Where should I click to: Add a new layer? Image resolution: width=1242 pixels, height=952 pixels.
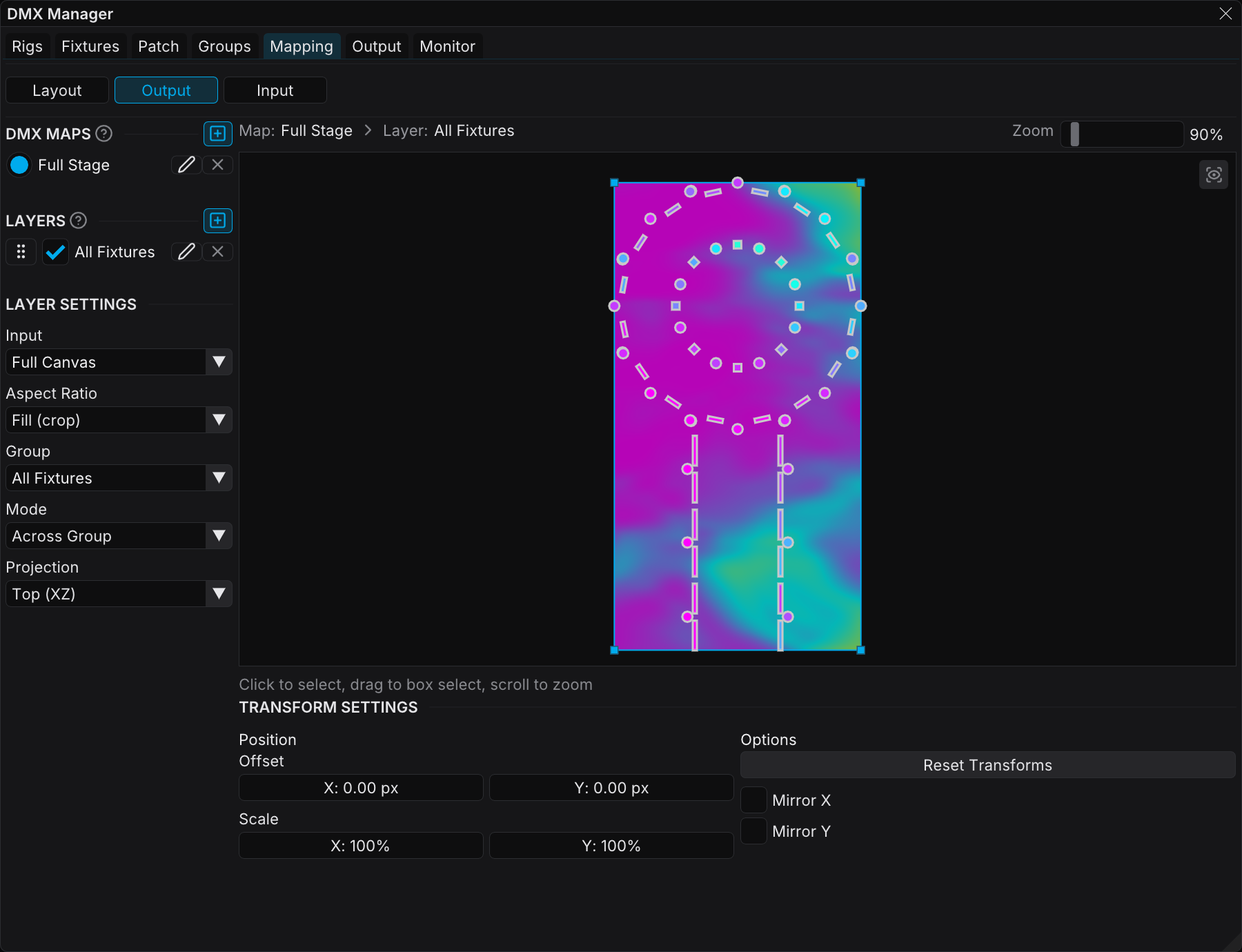point(217,220)
